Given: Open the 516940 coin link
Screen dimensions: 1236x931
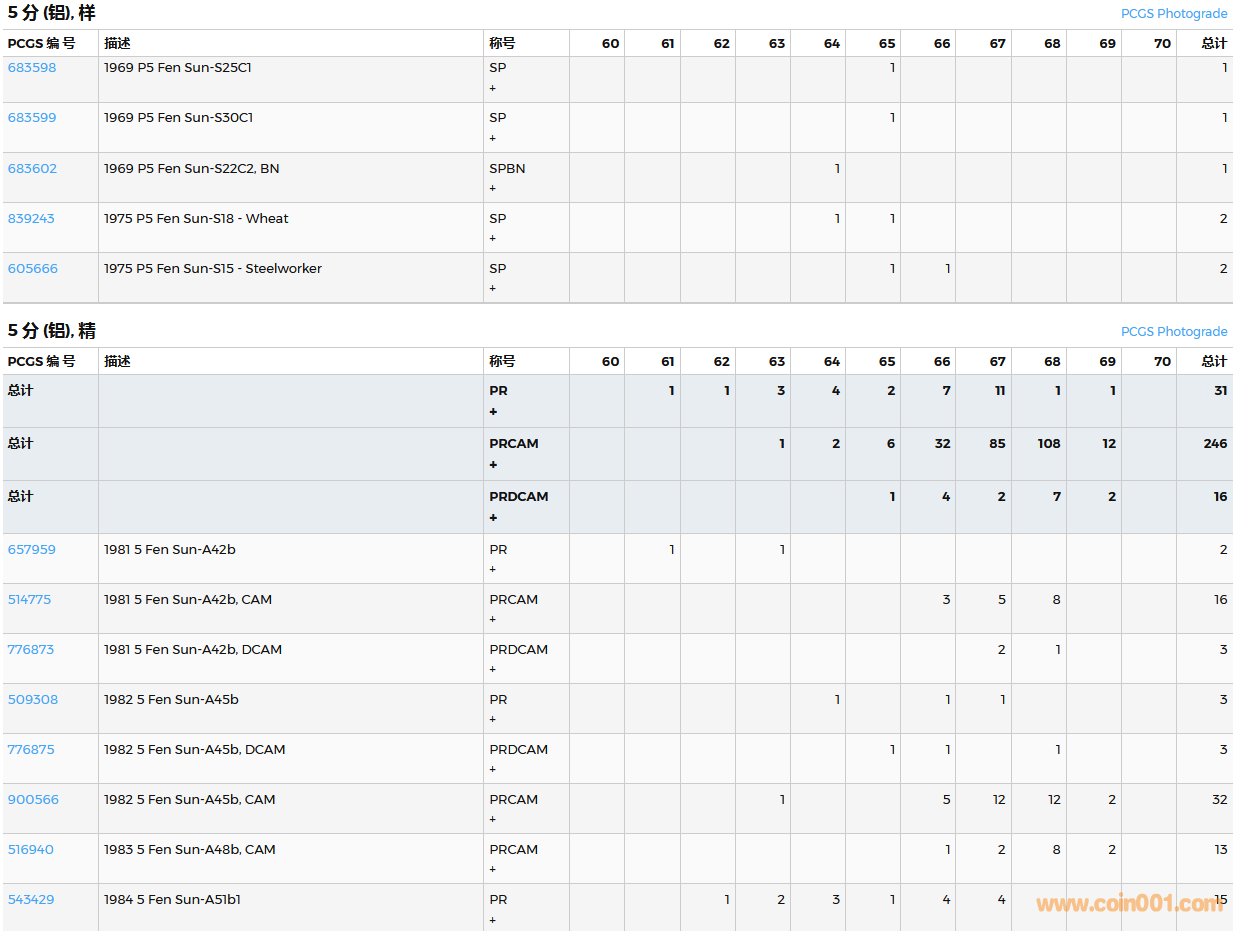Looking at the screenshot, I should coord(31,849).
